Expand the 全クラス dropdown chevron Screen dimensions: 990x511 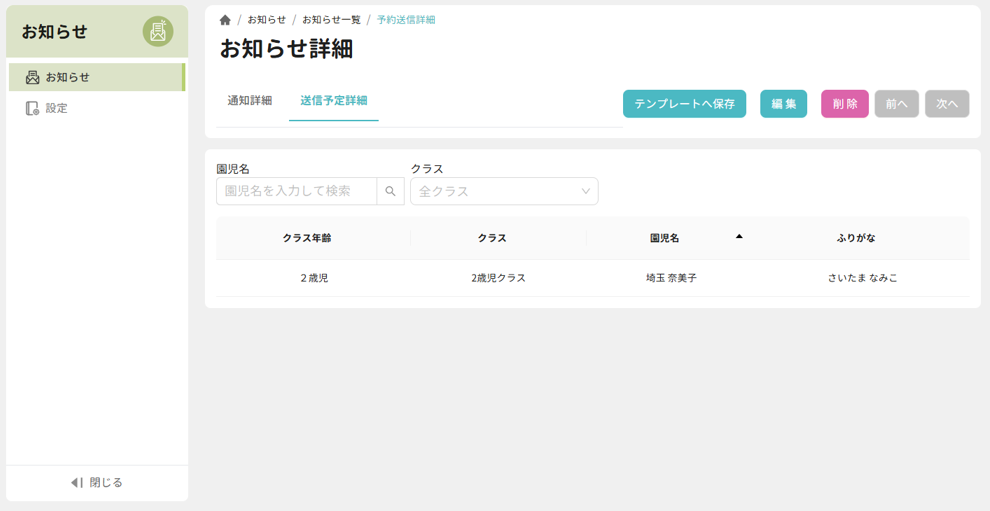(x=585, y=191)
